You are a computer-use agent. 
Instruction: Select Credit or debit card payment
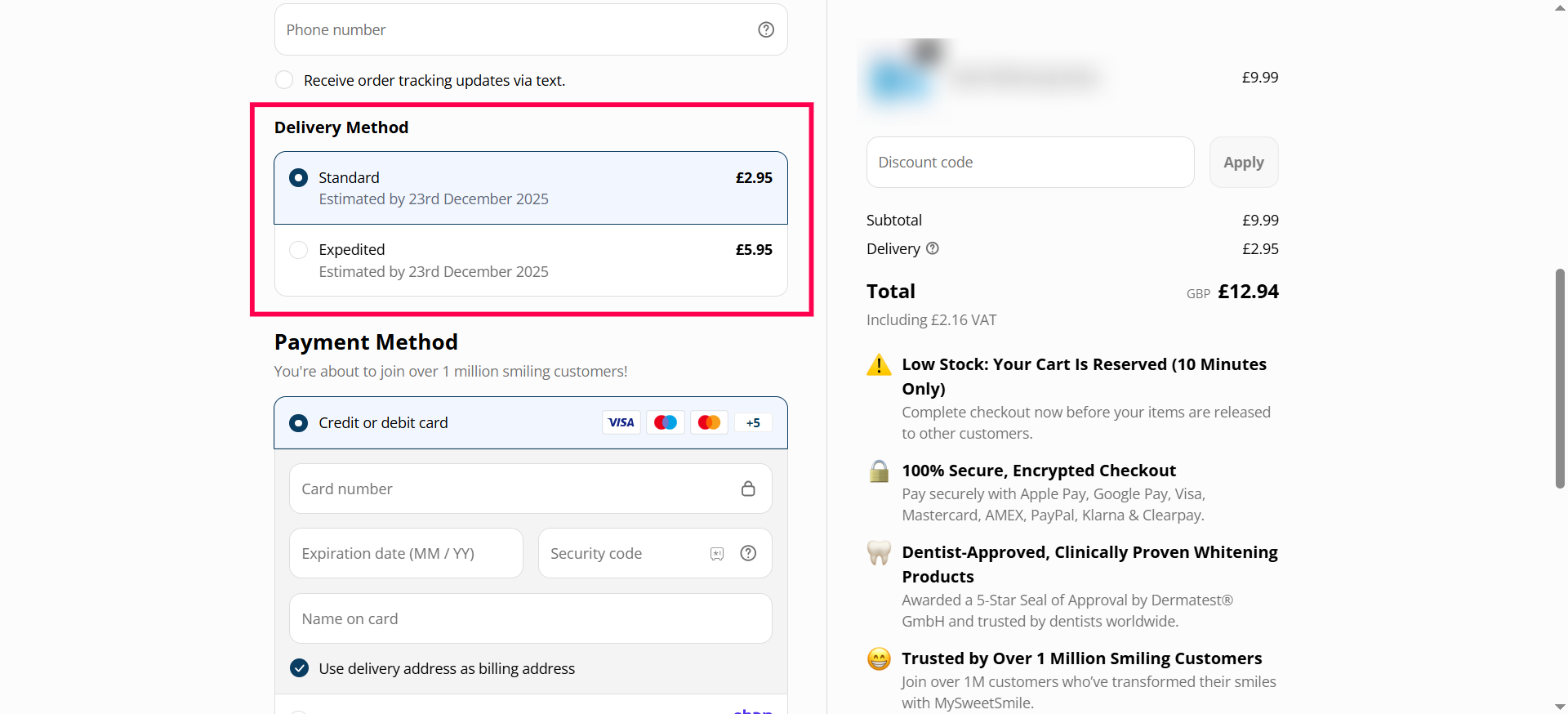[x=299, y=423]
